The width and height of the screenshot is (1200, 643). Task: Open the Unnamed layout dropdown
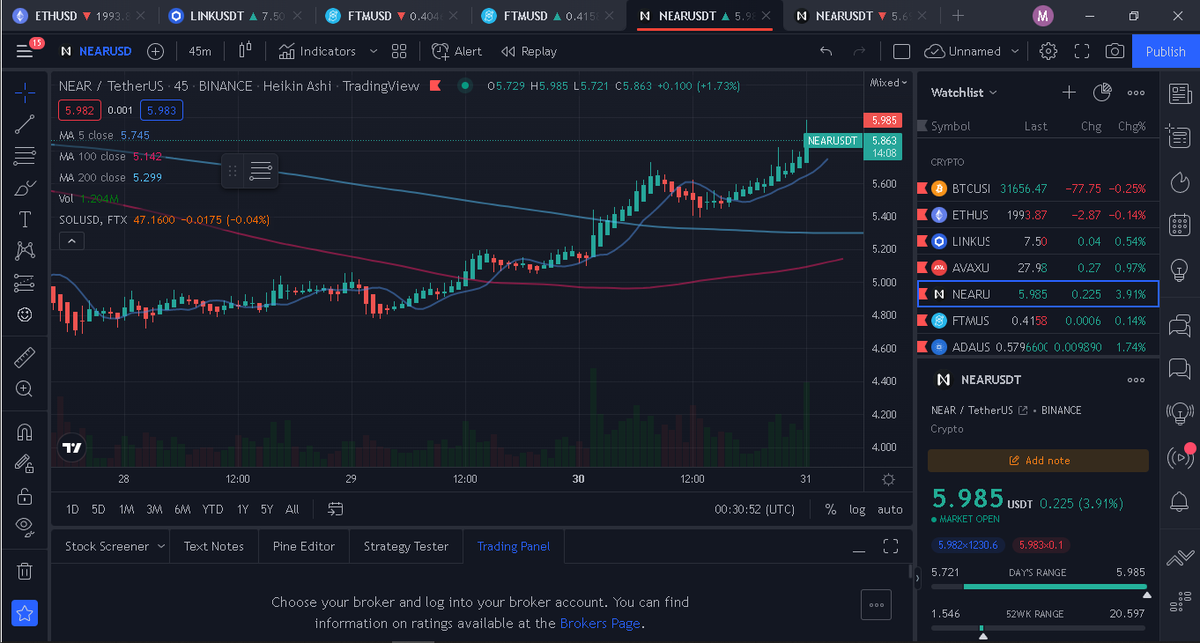(x=972, y=51)
